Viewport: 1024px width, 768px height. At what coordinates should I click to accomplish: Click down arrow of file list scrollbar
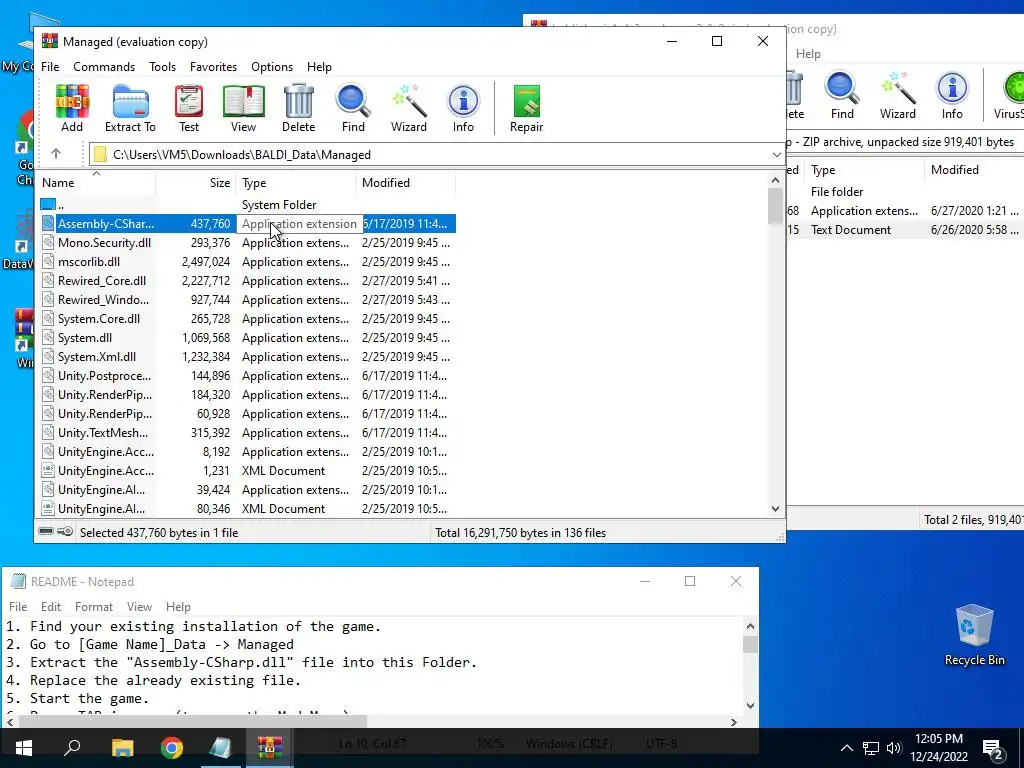coord(775,508)
